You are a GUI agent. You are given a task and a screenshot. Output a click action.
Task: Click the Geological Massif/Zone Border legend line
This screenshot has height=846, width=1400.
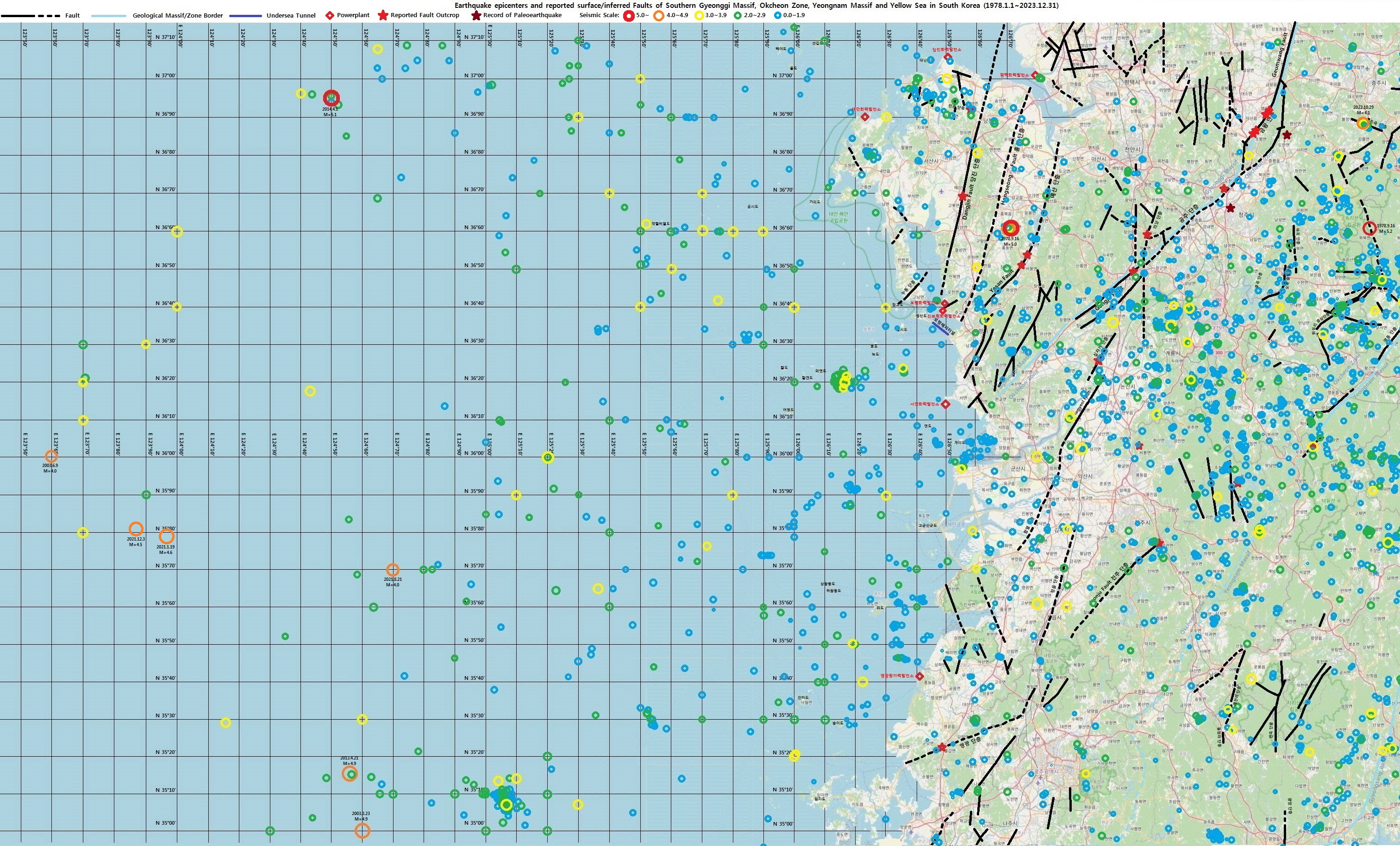110,16
